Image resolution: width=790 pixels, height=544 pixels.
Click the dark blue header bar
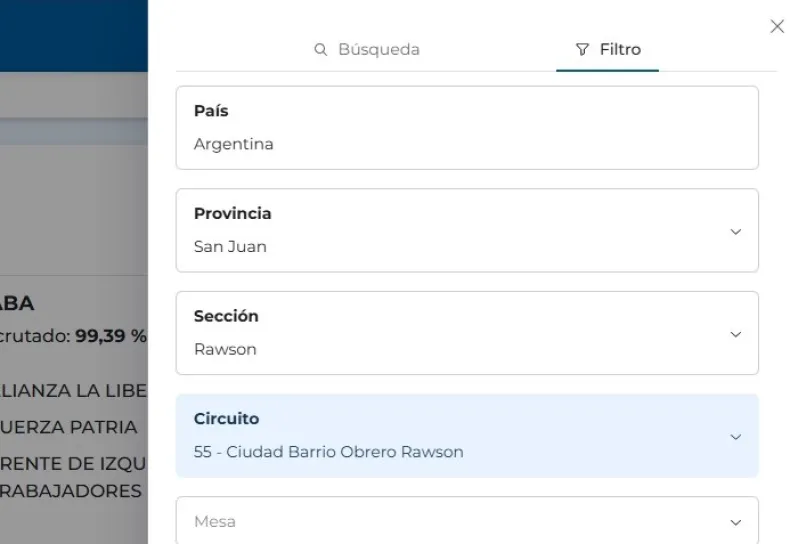pyautogui.click(x=74, y=37)
